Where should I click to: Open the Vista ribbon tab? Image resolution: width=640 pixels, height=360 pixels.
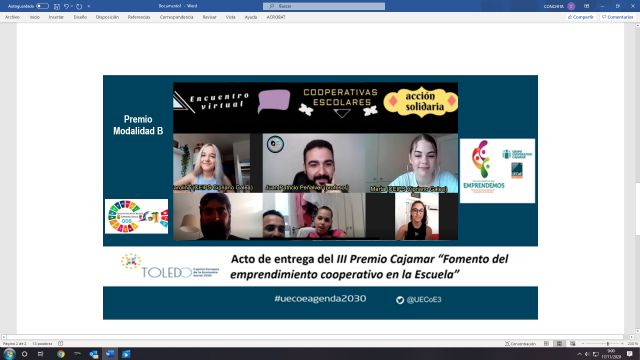tap(231, 17)
